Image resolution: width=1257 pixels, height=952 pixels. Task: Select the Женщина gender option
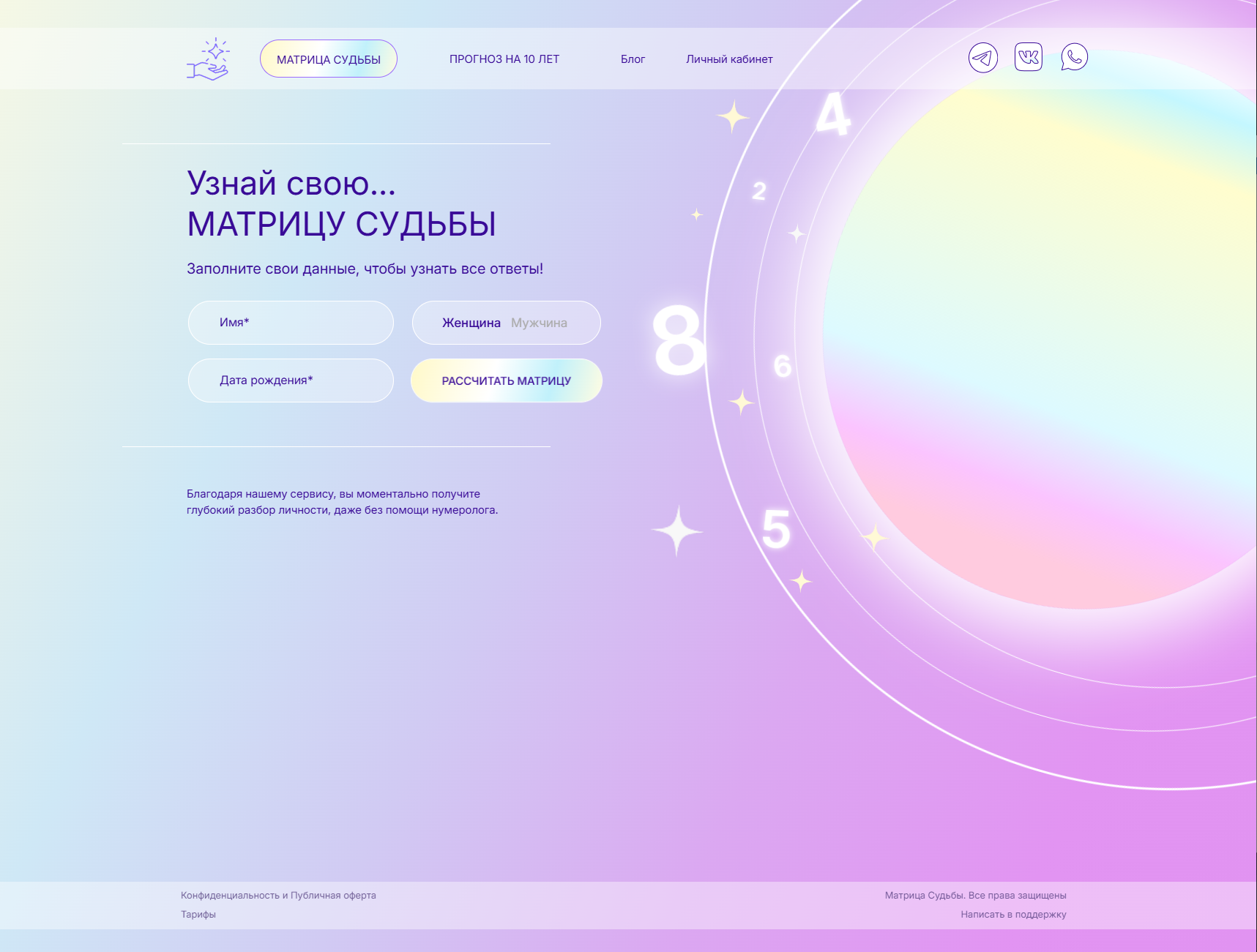[471, 323]
